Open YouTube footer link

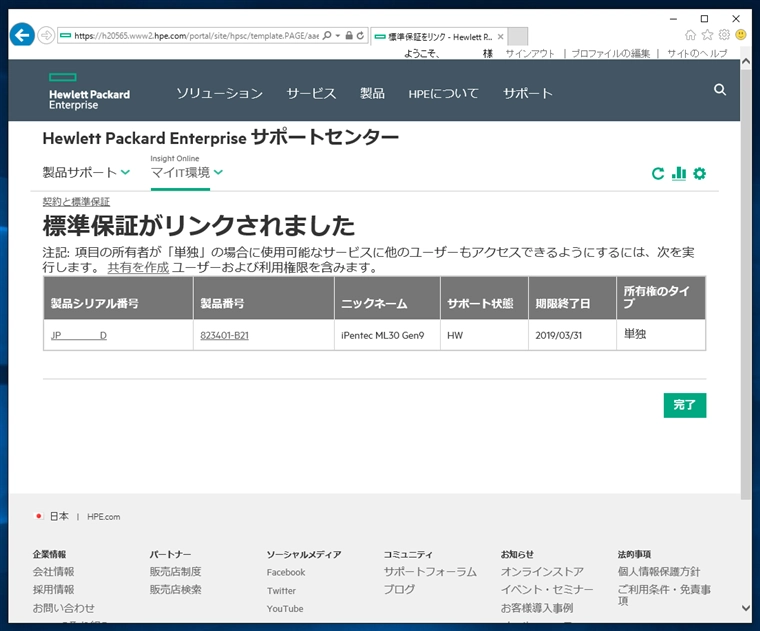pyautogui.click(x=285, y=609)
